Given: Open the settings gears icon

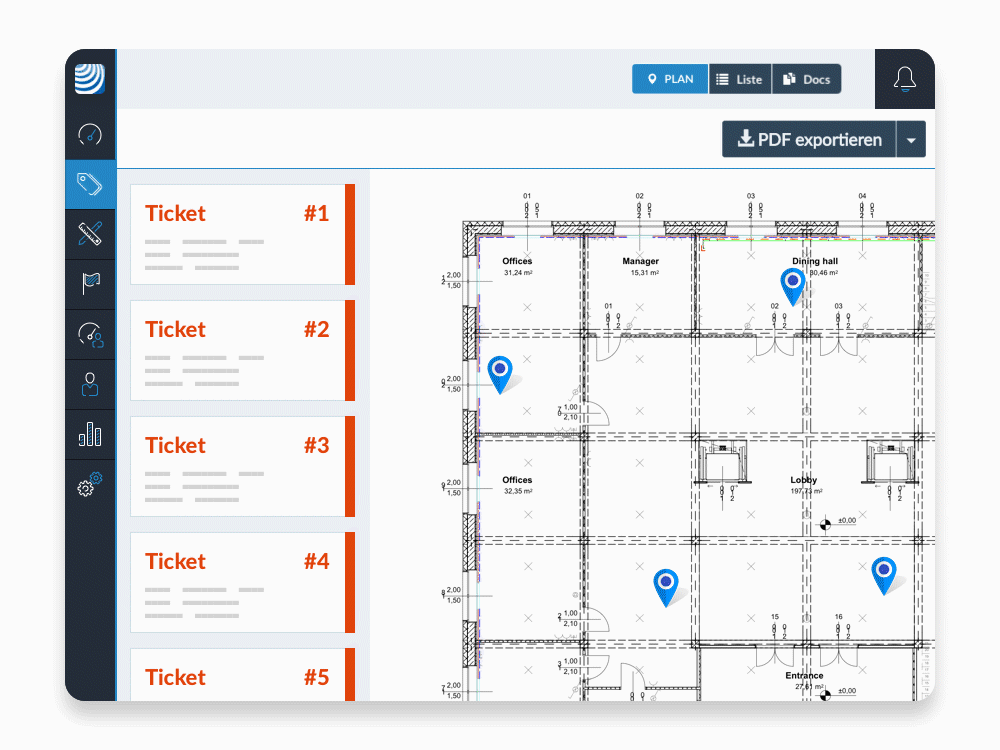Looking at the screenshot, I should click(90, 485).
